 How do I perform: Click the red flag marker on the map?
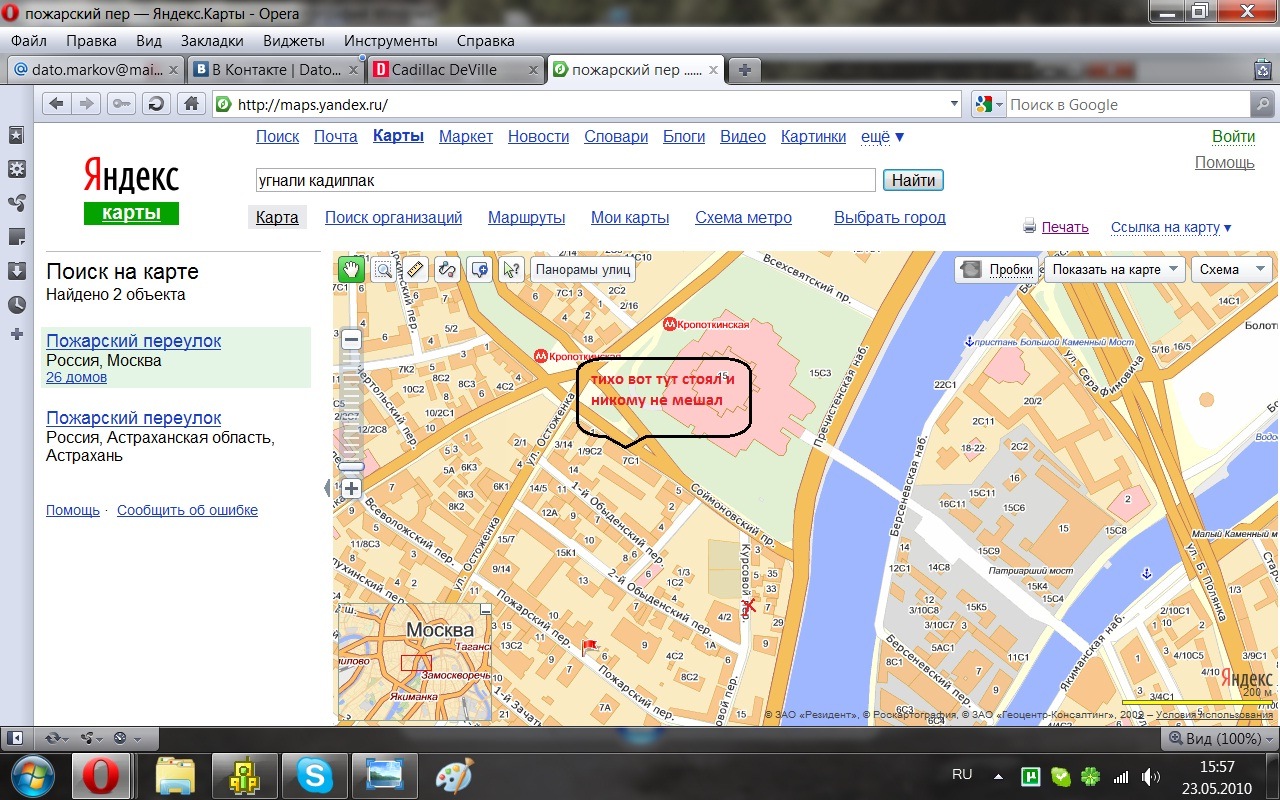point(590,647)
